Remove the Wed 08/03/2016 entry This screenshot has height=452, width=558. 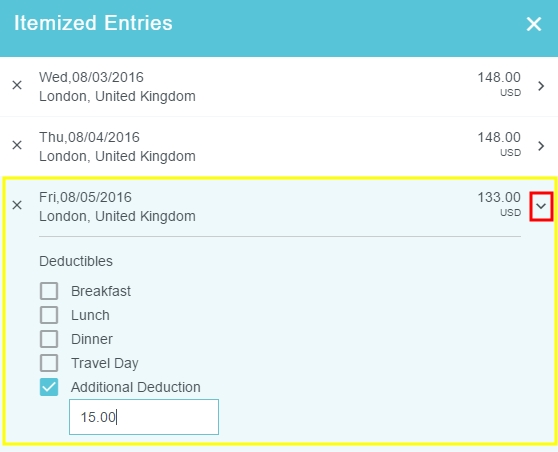pos(17,85)
